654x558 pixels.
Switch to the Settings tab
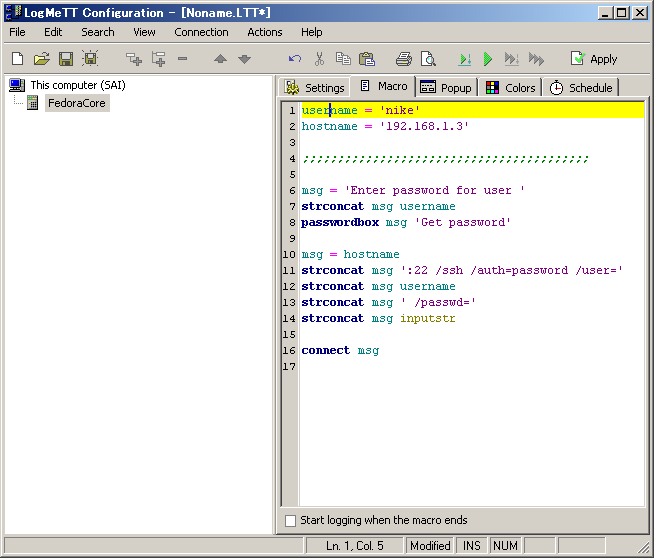314,88
